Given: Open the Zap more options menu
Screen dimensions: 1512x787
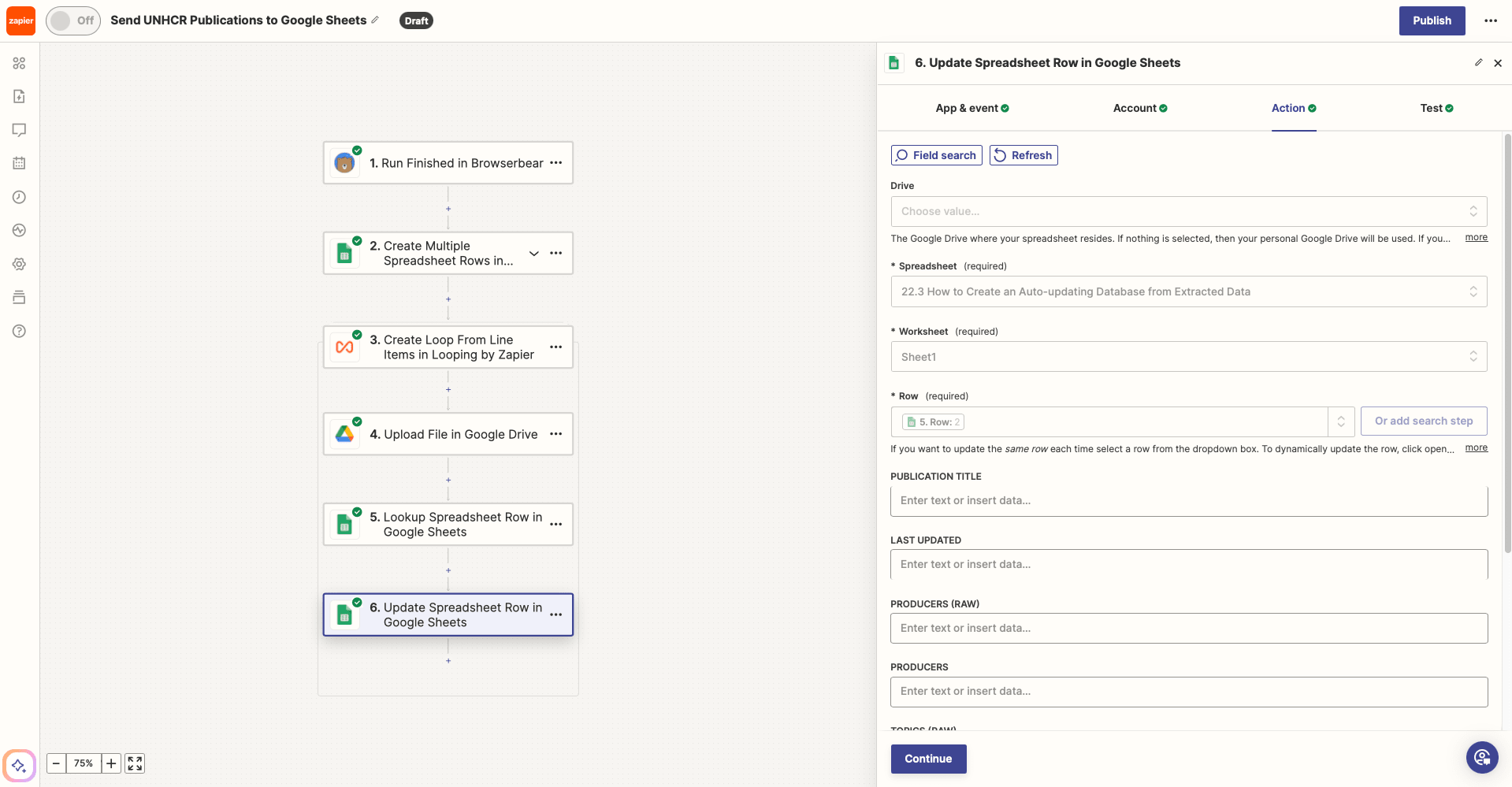Looking at the screenshot, I should 1491,20.
